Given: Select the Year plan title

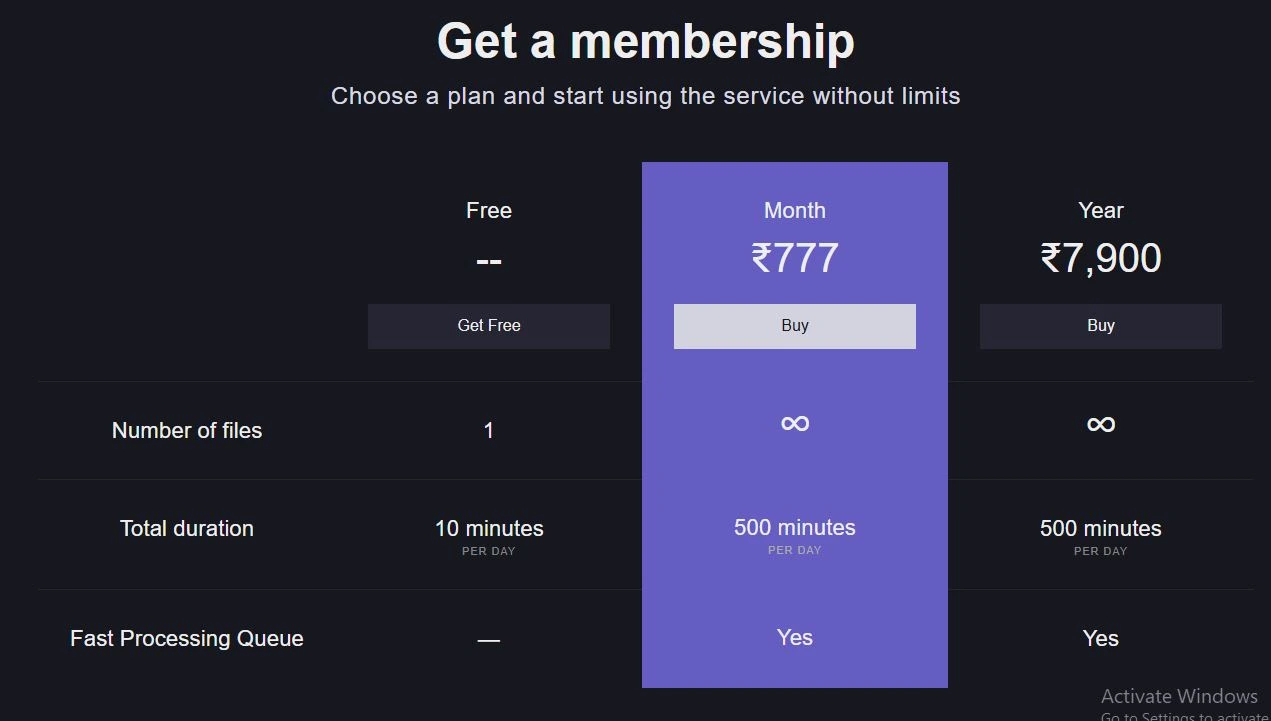Looking at the screenshot, I should tap(1100, 211).
